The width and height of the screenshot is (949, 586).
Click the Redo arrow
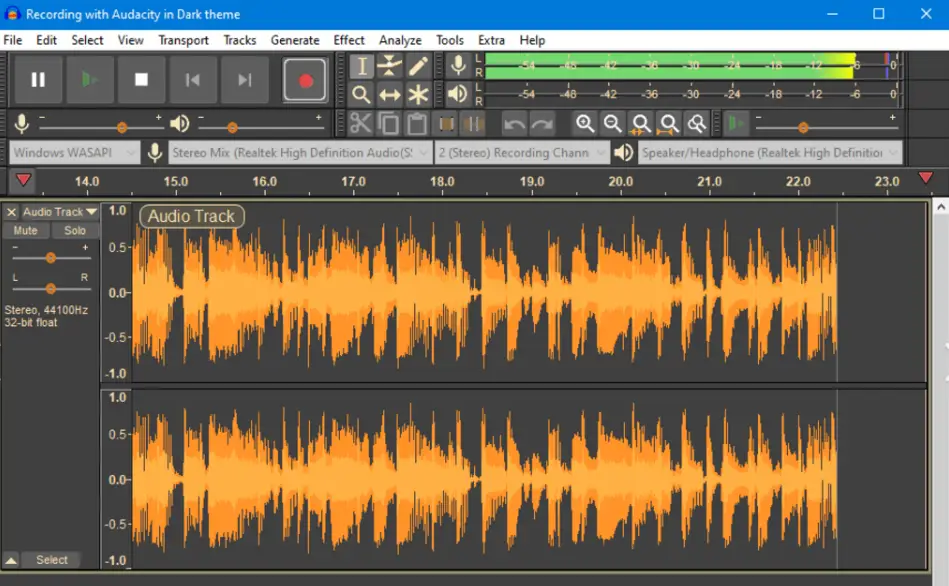point(542,124)
